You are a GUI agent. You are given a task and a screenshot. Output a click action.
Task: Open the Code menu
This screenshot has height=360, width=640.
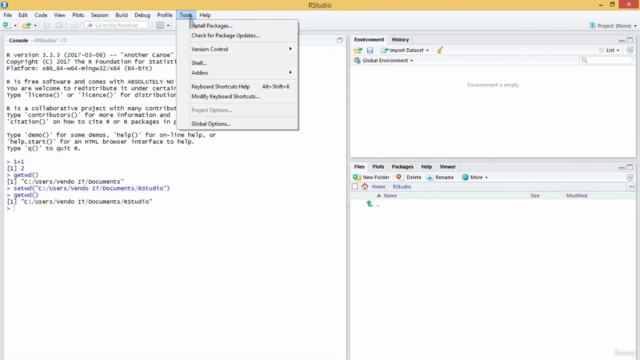pos(41,15)
